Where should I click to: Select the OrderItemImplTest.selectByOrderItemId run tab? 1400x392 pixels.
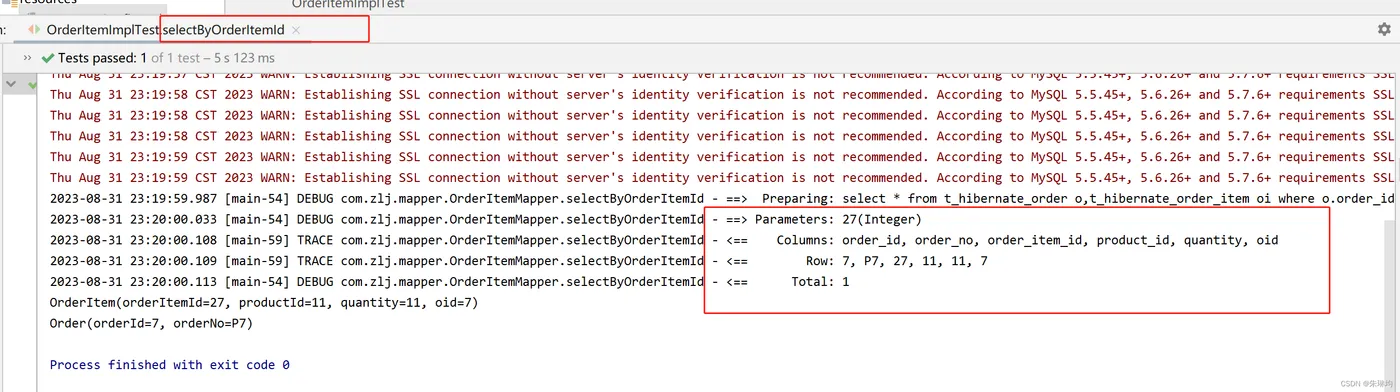[x=164, y=30]
